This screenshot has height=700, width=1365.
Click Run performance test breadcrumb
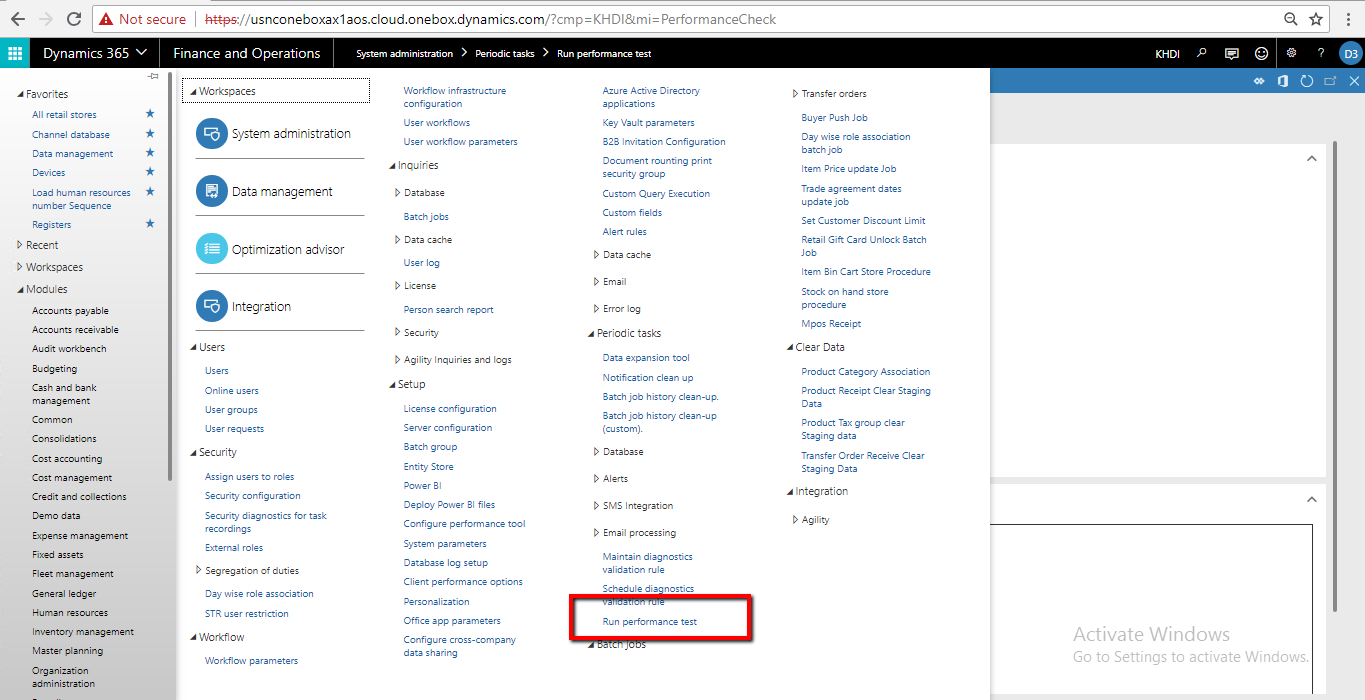[604, 54]
